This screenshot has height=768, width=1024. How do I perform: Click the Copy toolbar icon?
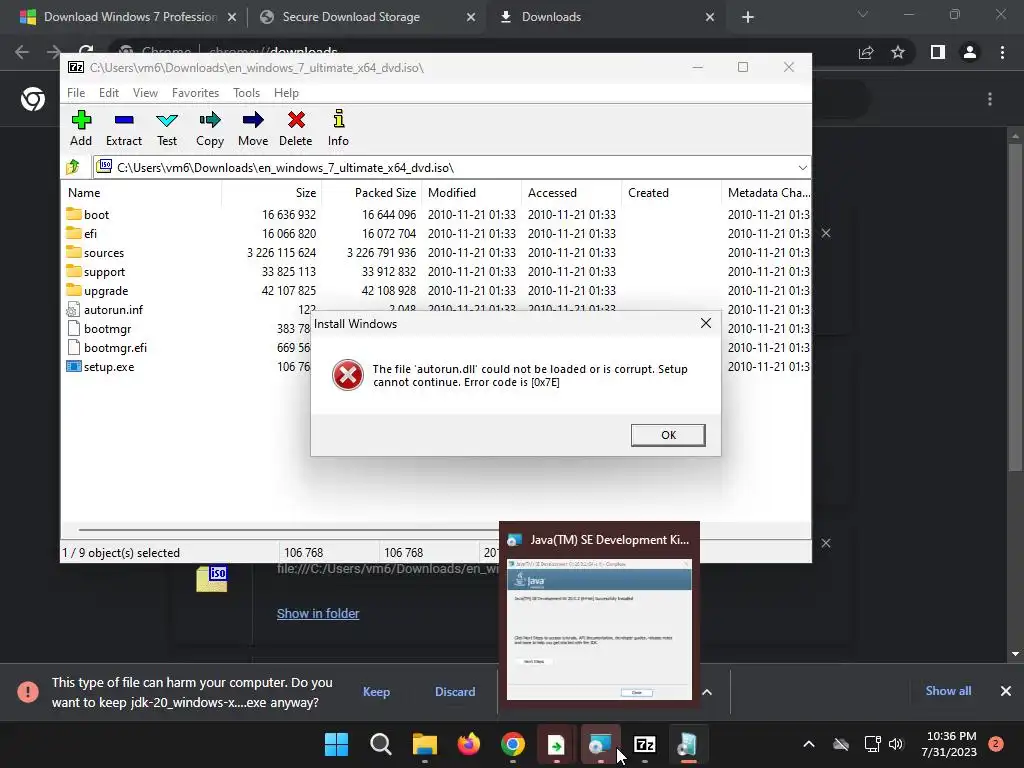(210, 129)
